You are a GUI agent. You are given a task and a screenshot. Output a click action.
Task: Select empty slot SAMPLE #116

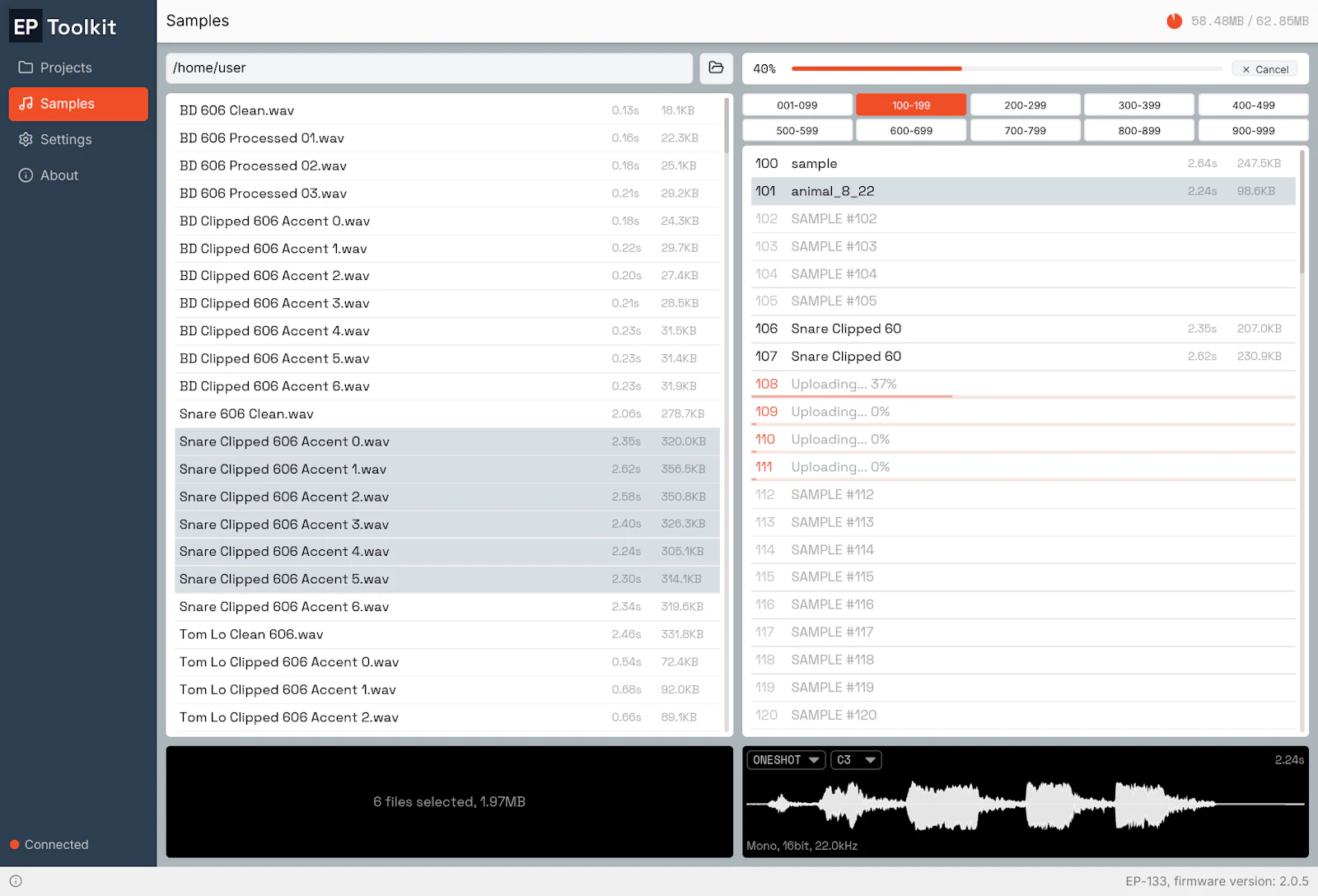(x=1023, y=605)
